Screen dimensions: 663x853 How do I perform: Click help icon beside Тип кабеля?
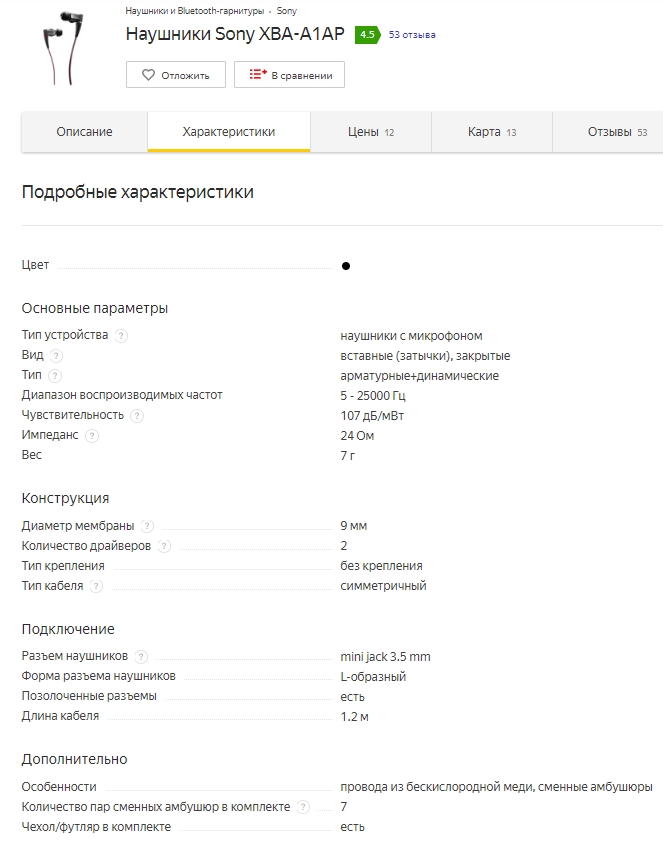96,586
